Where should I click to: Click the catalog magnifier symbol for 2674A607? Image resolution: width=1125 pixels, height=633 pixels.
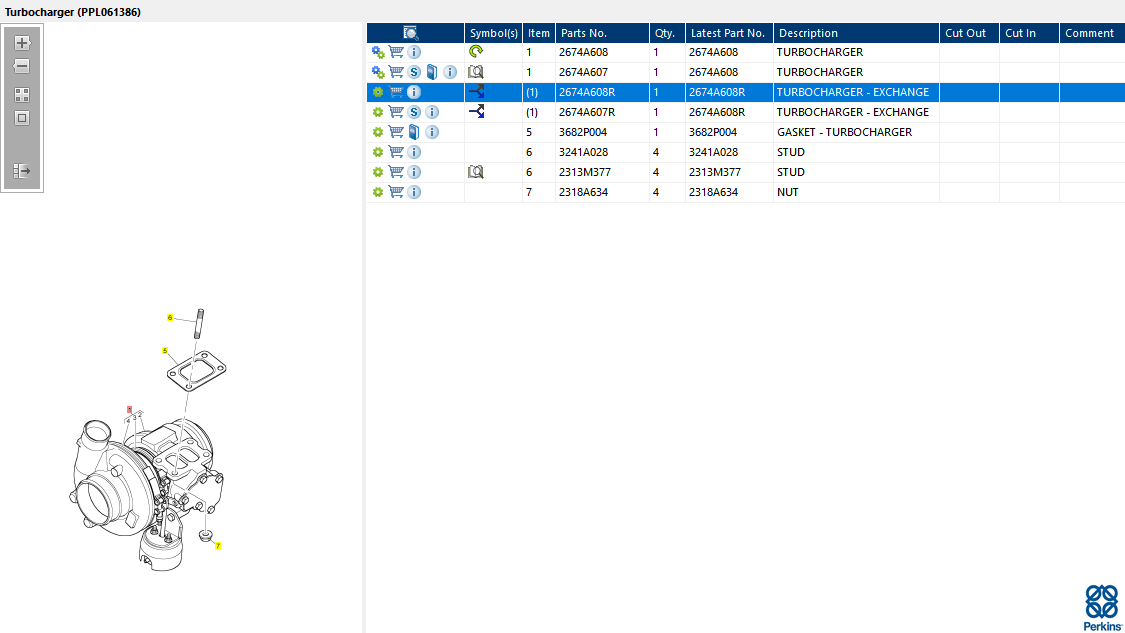[x=476, y=72]
